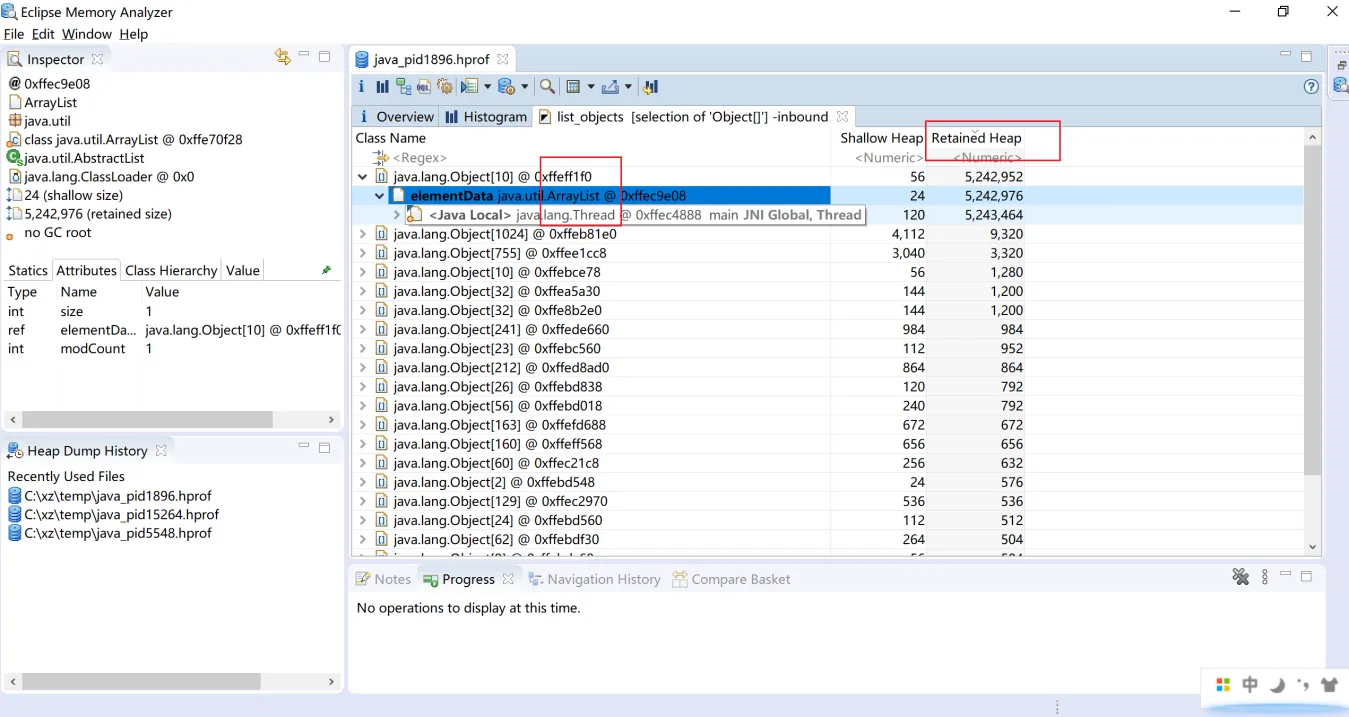Open the Thread Overview gear icon
This screenshot has width=1349, height=717.
point(445,87)
